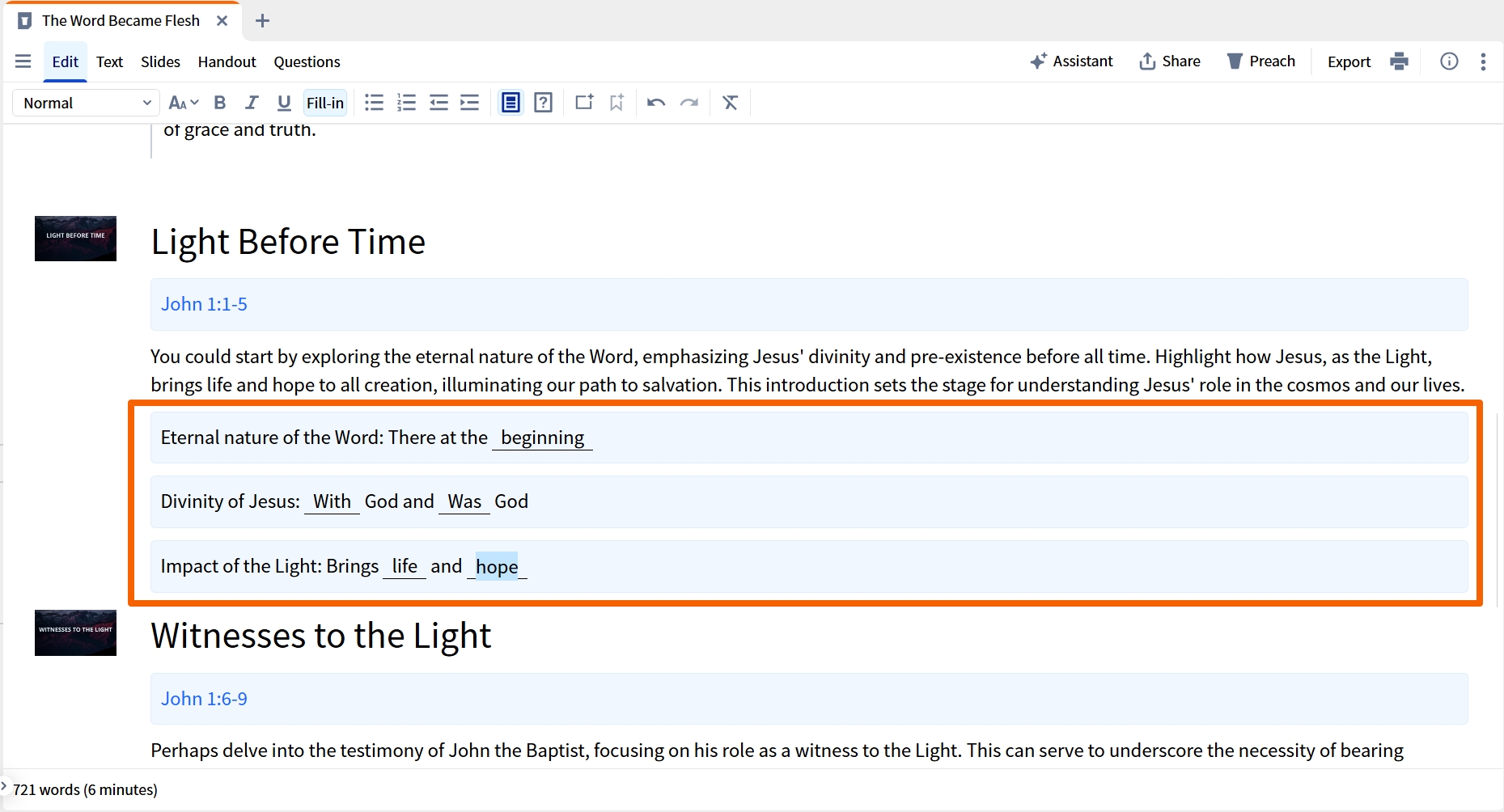1504x812 pixels.
Task: Switch to the Slides tab
Action: click(x=160, y=61)
